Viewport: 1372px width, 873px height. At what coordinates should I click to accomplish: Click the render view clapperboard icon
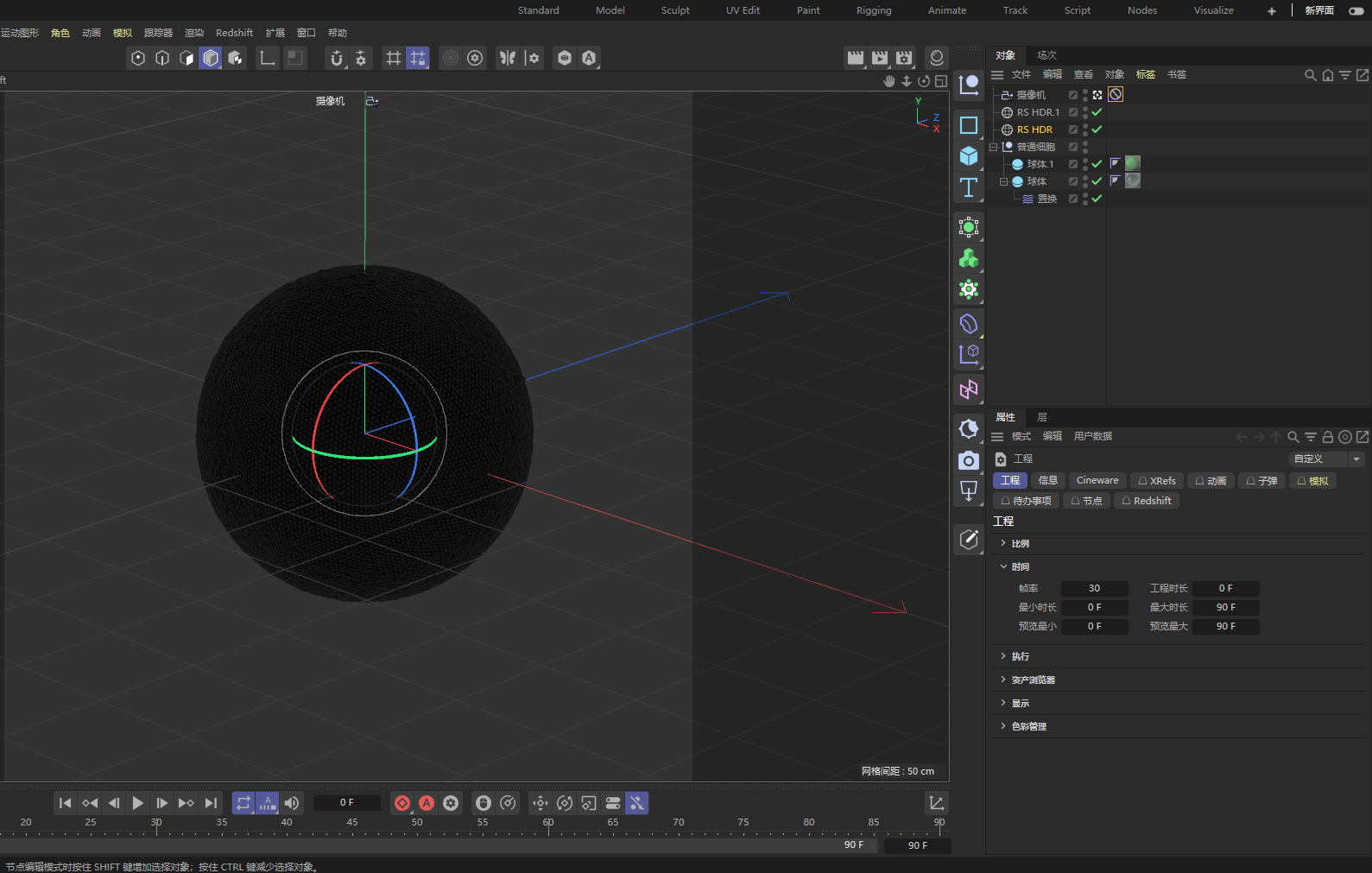click(856, 58)
